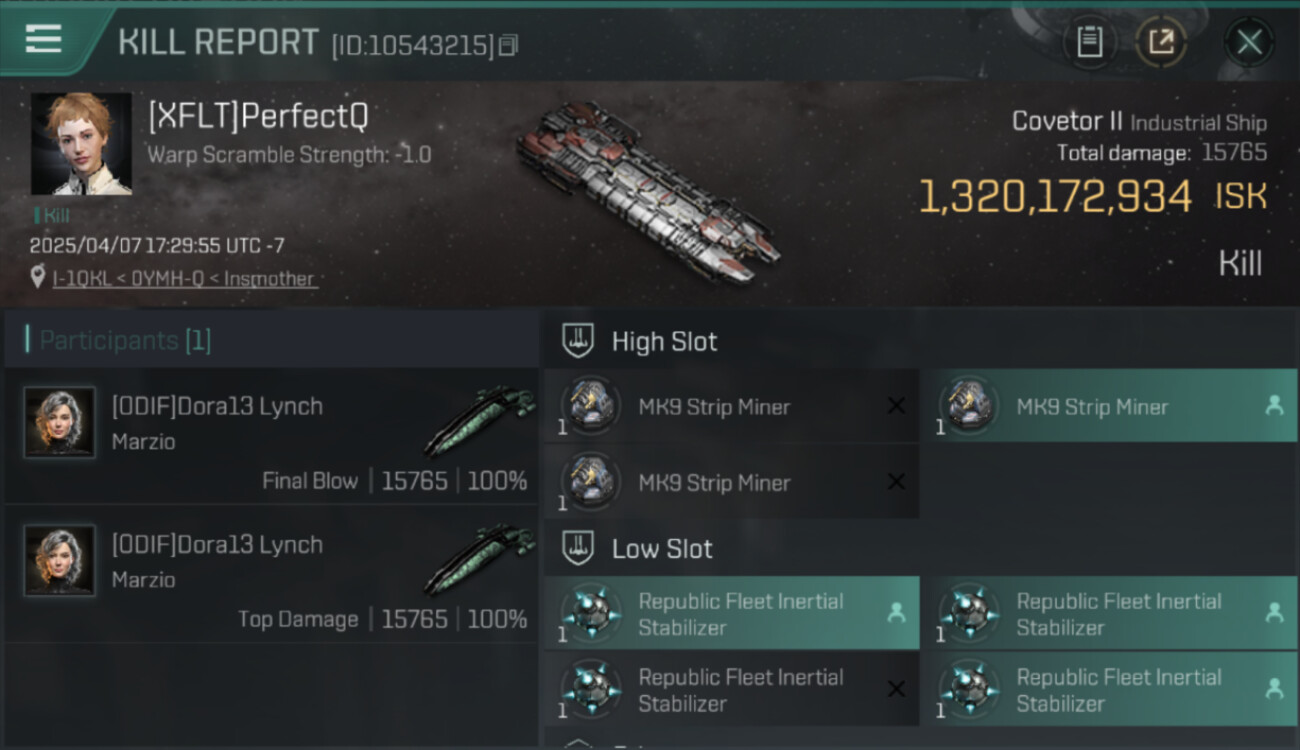Click the Top Damage participant row
Viewport: 1300px width, 750px height.
[x=272, y=573]
